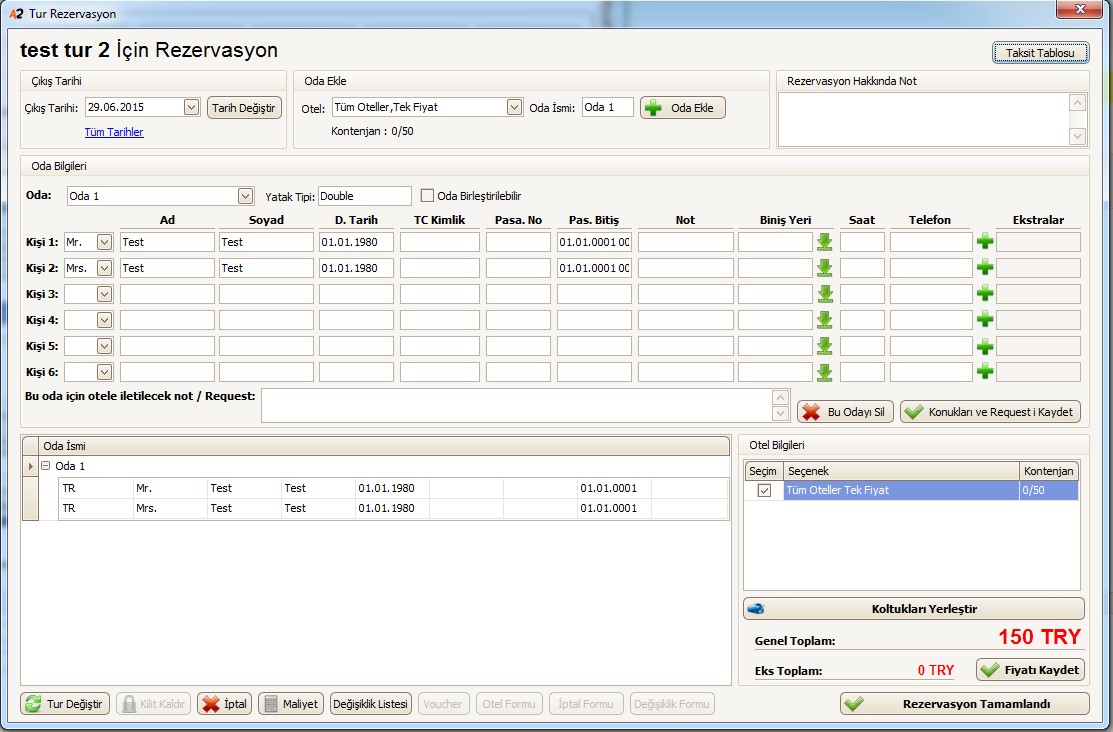Click the green arrow beside Kişi 6 Biniş Yeri
1113x732 pixels.
click(x=824, y=372)
